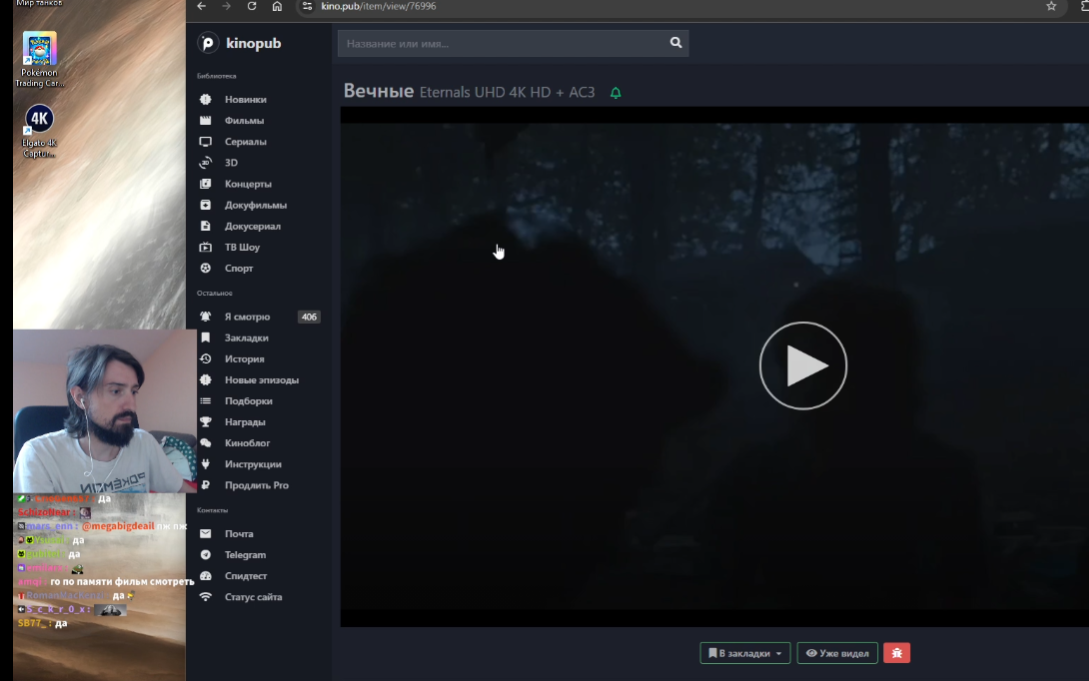
Task: Play the Eternals video
Action: [803, 366]
